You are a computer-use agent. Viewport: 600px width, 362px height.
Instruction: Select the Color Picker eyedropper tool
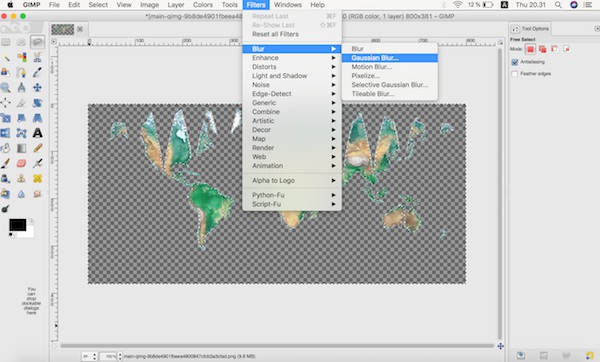pos(38,72)
